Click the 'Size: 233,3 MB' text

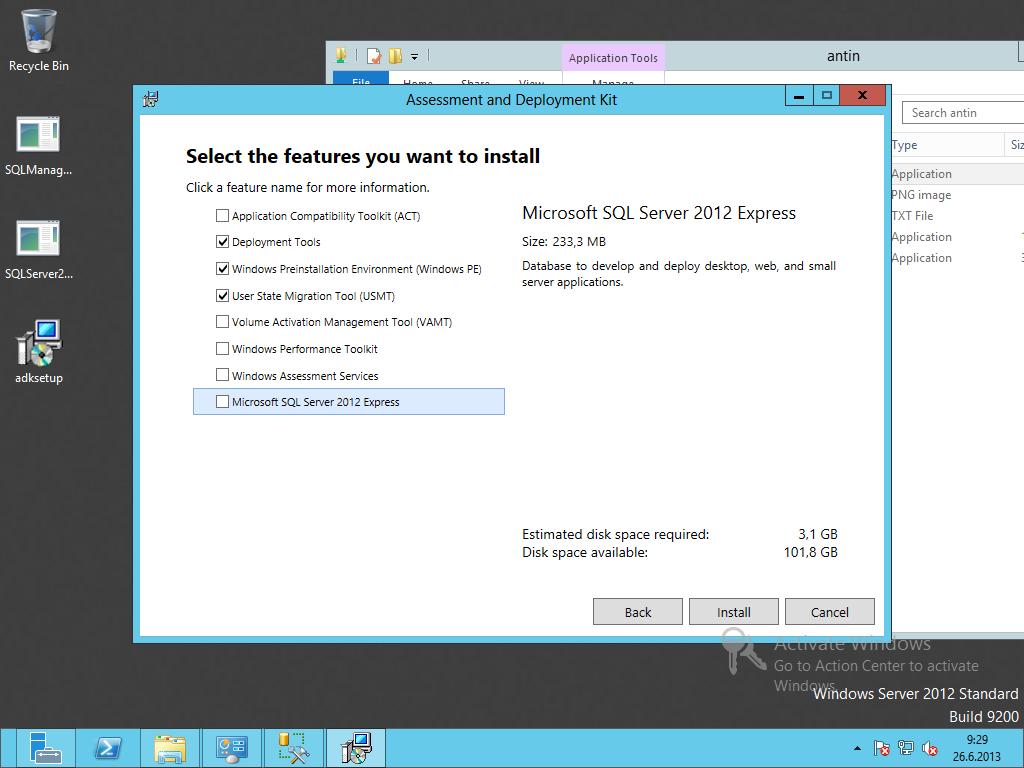click(564, 242)
